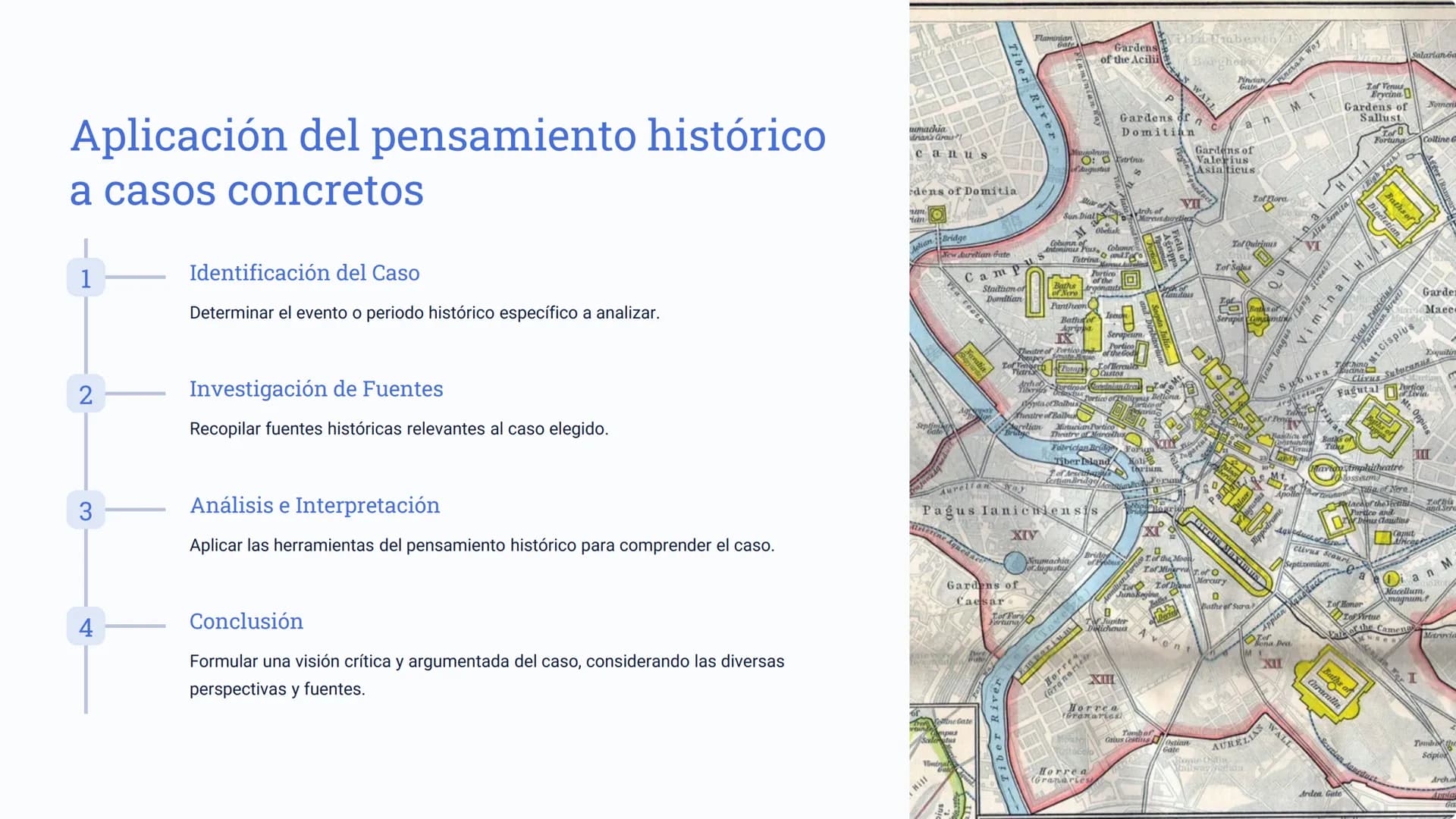The height and width of the screenshot is (819, 1456).
Task: Click the slide title 'Aplicación del pensamiento histórico'
Action: 448,136
